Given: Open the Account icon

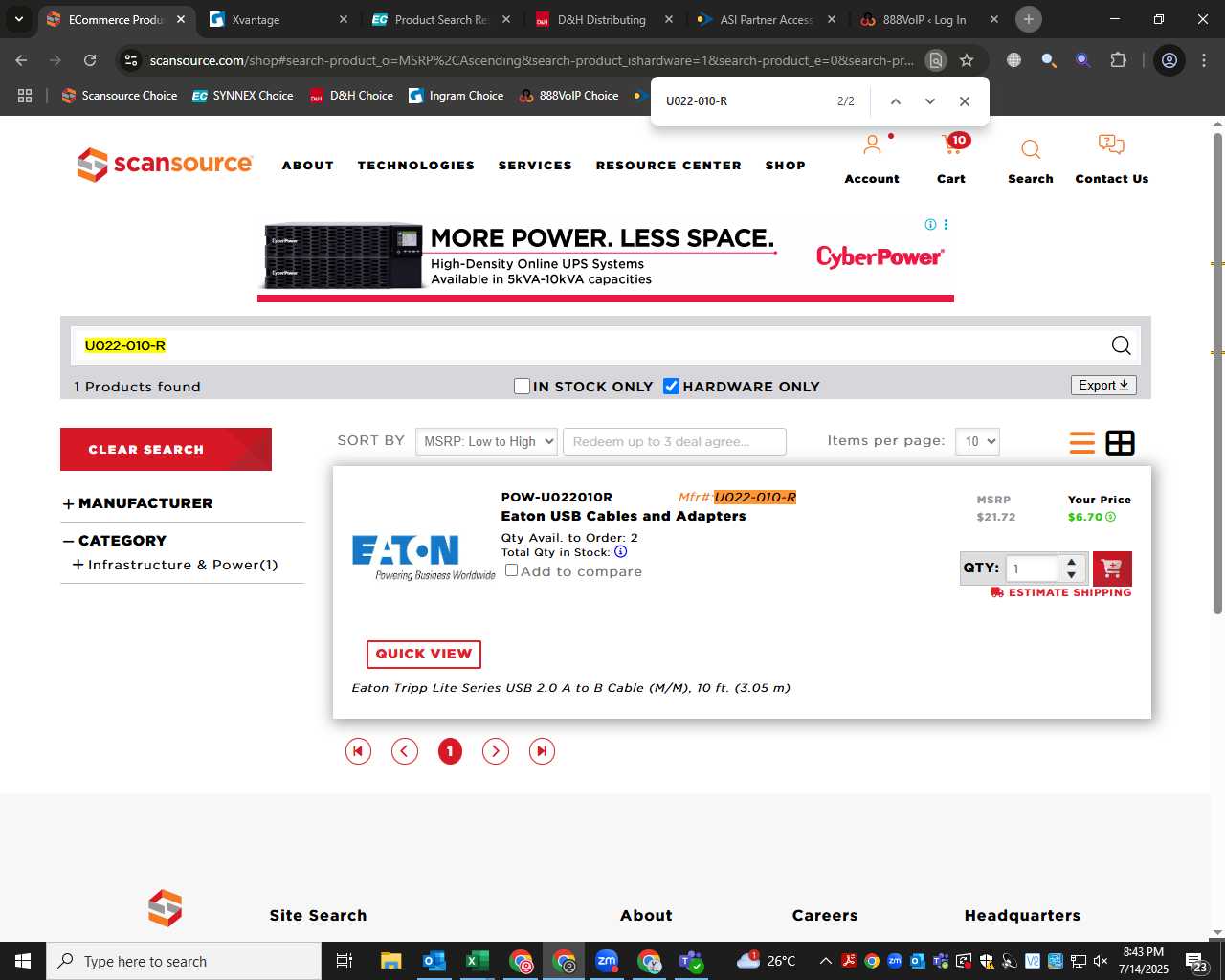Looking at the screenshot, I should coord(872,145).
